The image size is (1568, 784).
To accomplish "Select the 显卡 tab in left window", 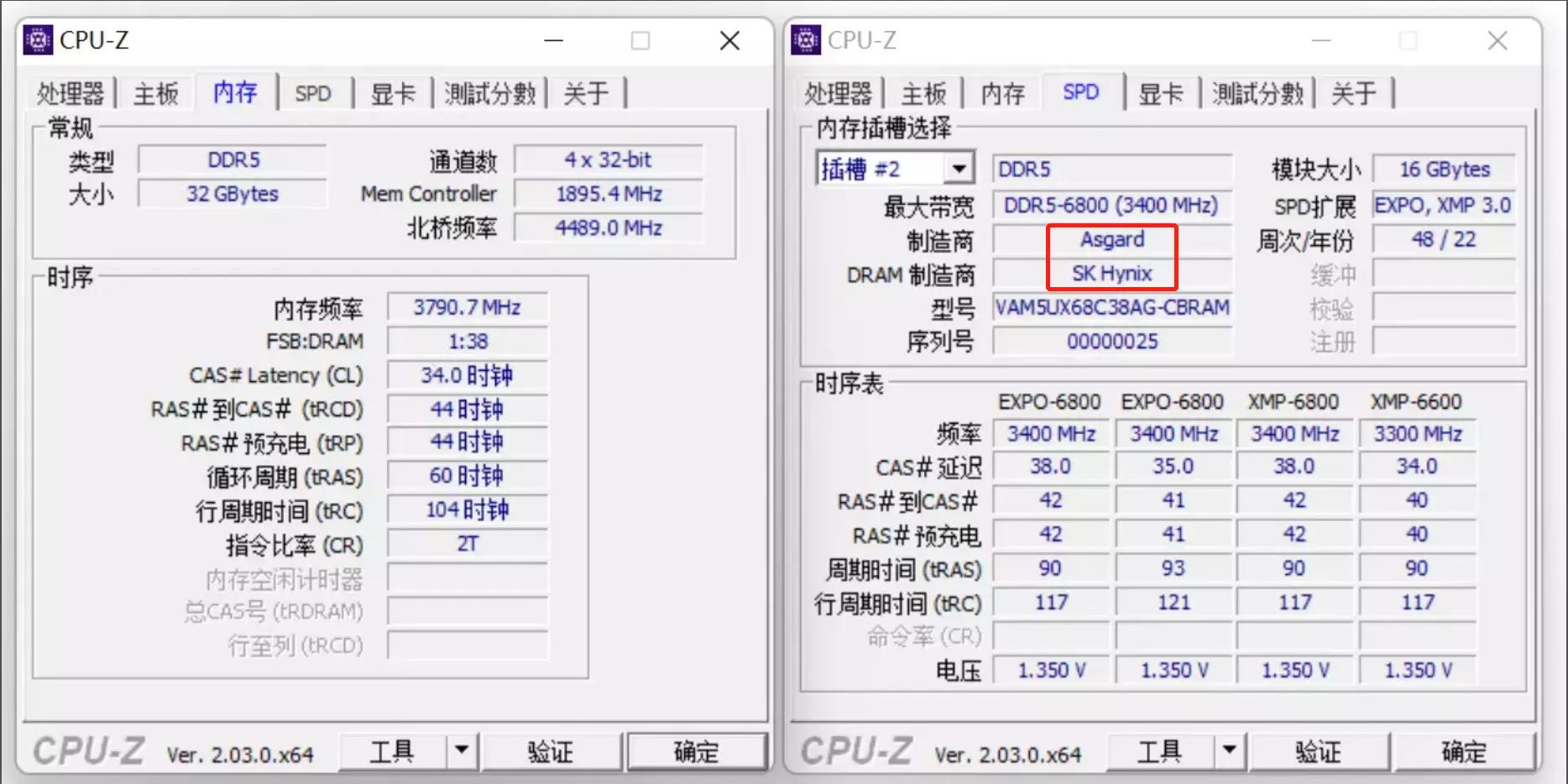I will pyautogui.click(x=394, y=93).
